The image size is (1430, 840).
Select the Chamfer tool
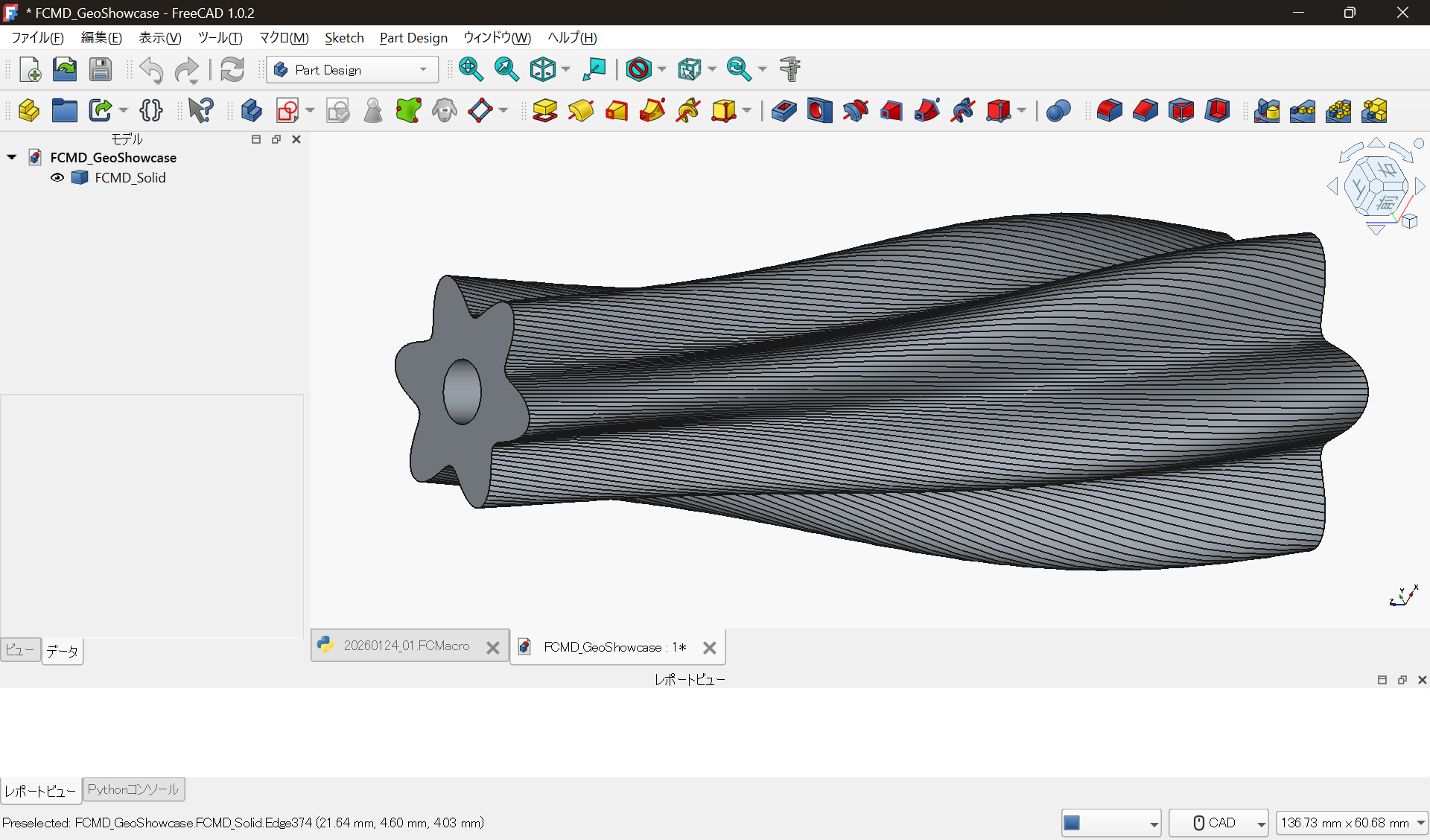(1145, 110)
